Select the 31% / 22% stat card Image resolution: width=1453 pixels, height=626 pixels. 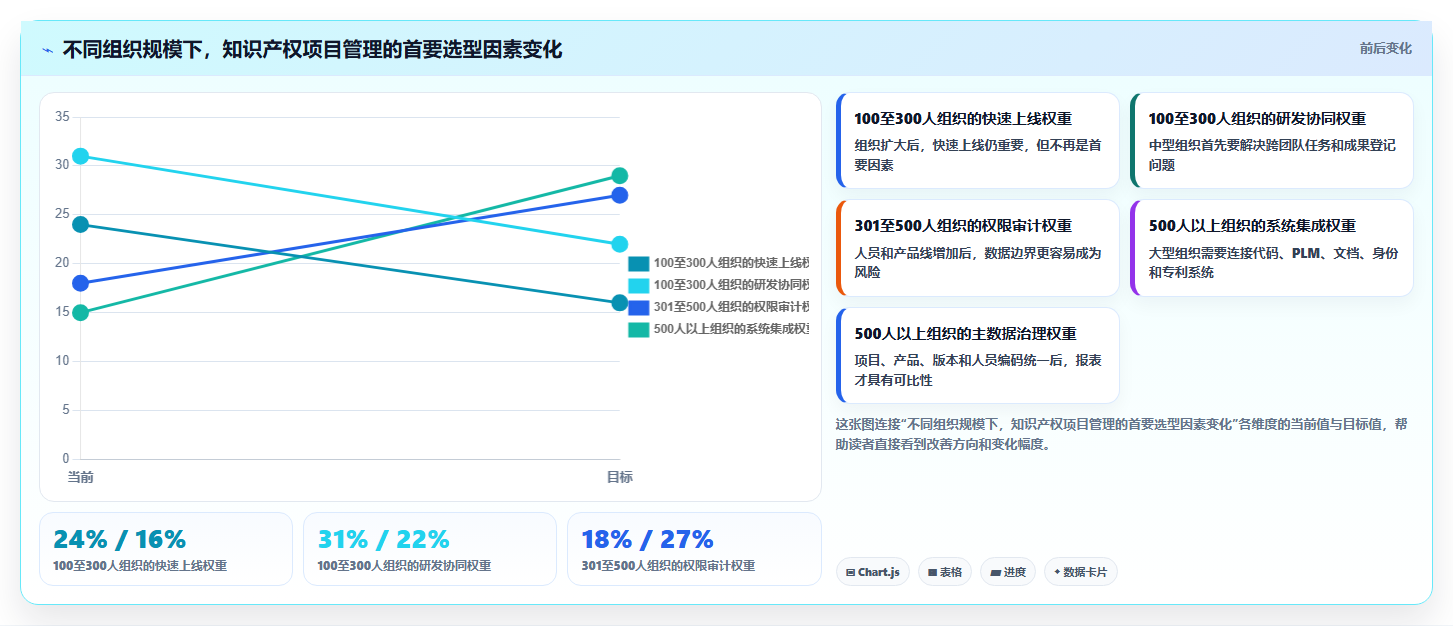coord(430,549)
